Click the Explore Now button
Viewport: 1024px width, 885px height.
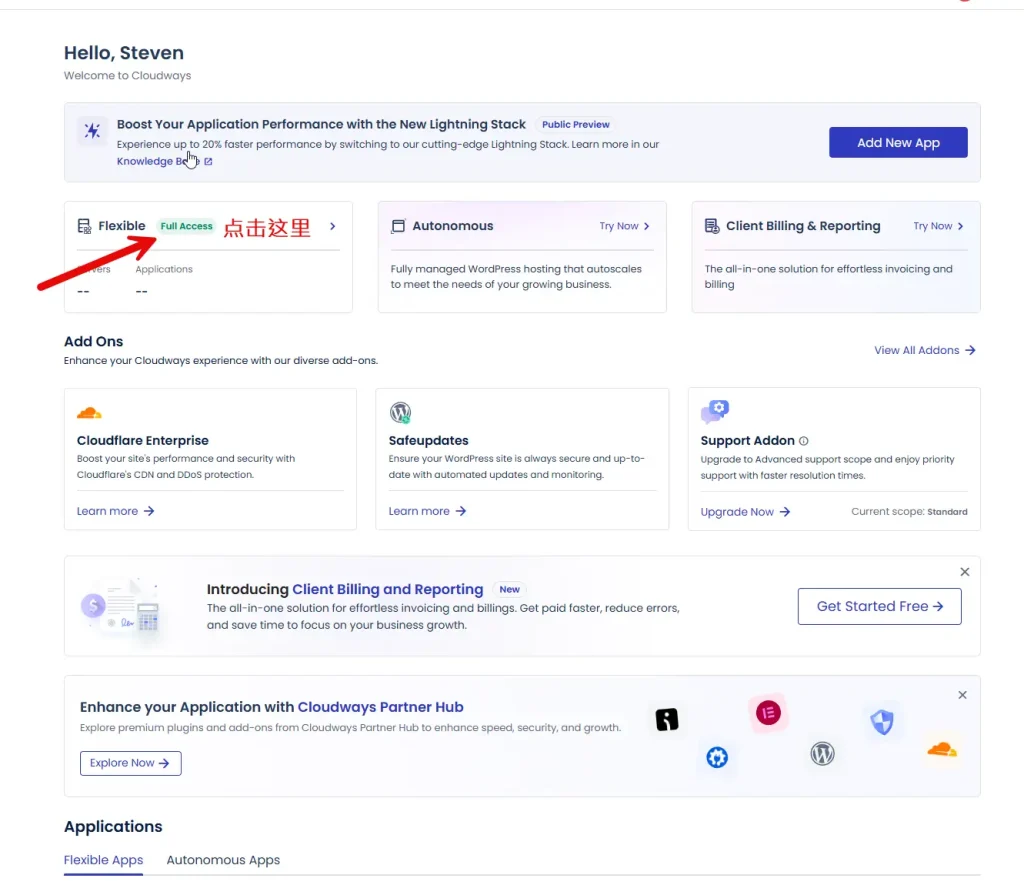pyautogui.click(x=131, y=763)
